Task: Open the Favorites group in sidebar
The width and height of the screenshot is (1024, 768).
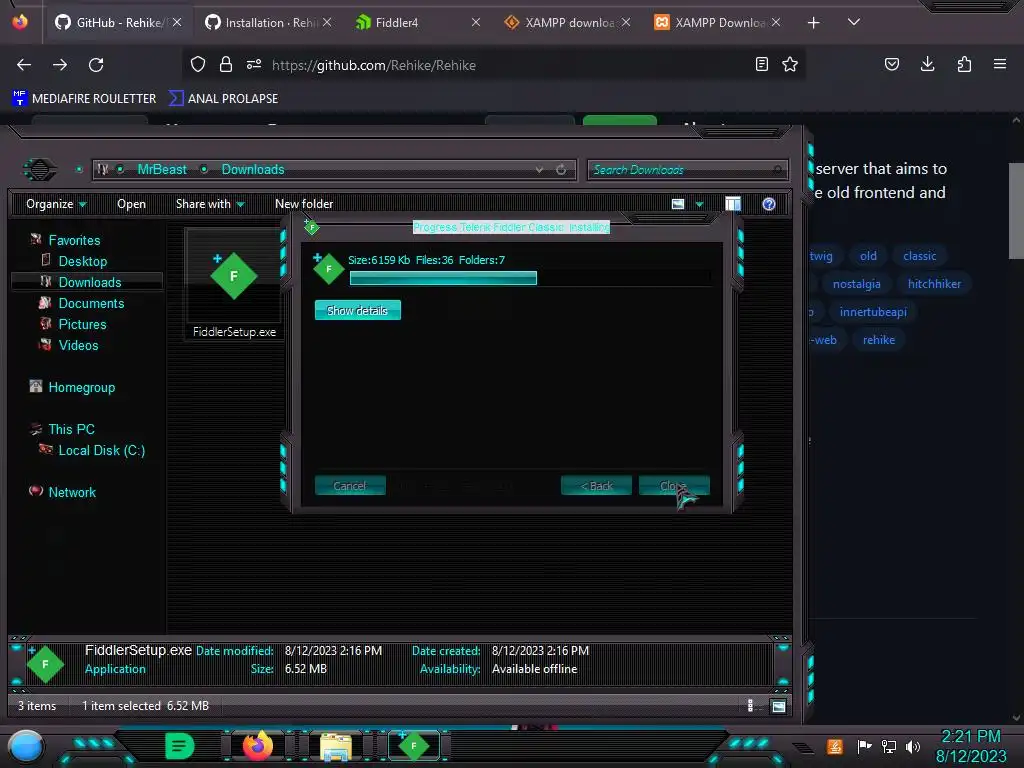Action: 74,240
